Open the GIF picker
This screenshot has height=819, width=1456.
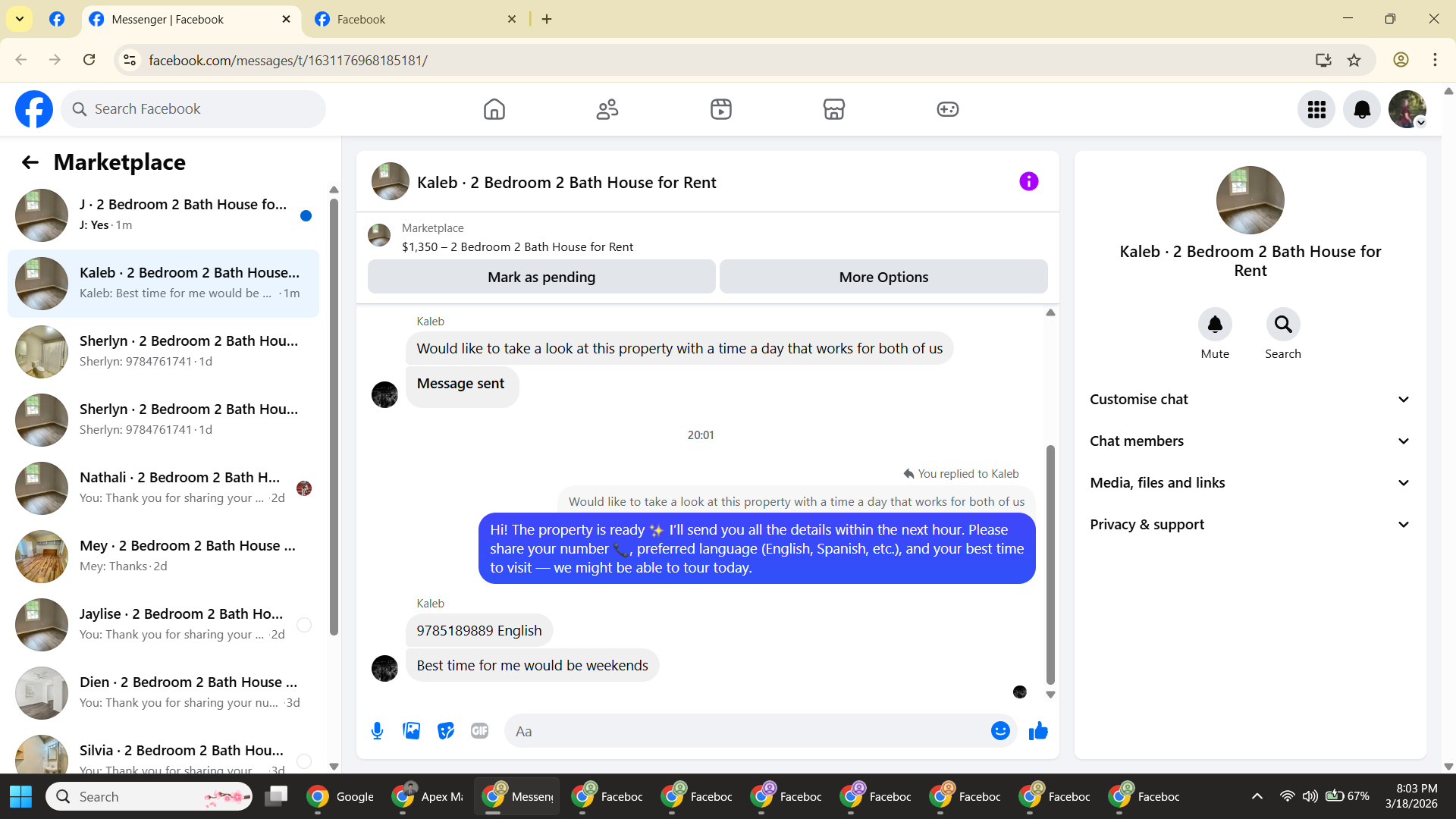(x=479, y=731)
